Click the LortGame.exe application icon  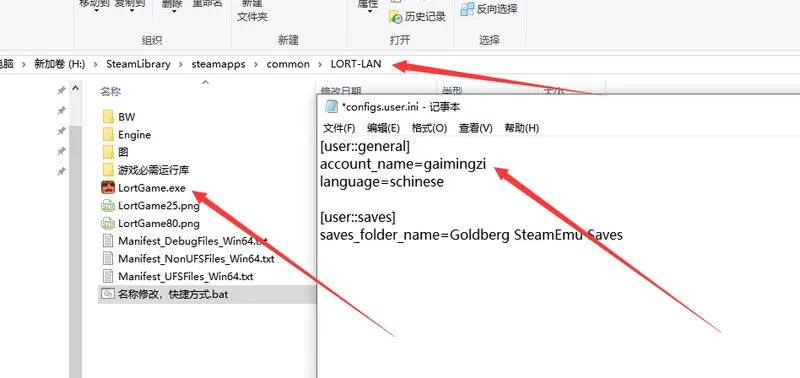coord(108,188)
